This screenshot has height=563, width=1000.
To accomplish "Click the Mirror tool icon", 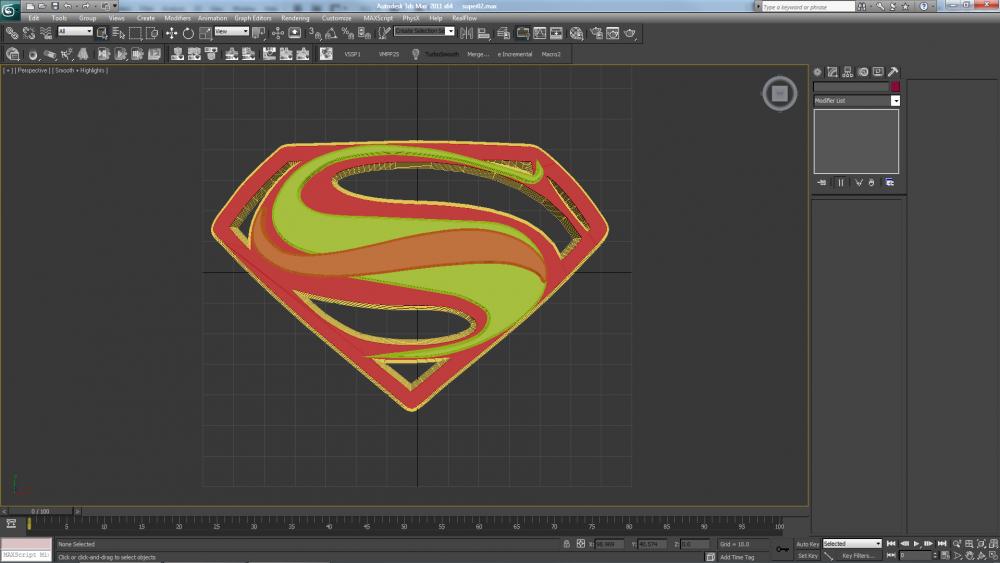I will tap(467, 33).
